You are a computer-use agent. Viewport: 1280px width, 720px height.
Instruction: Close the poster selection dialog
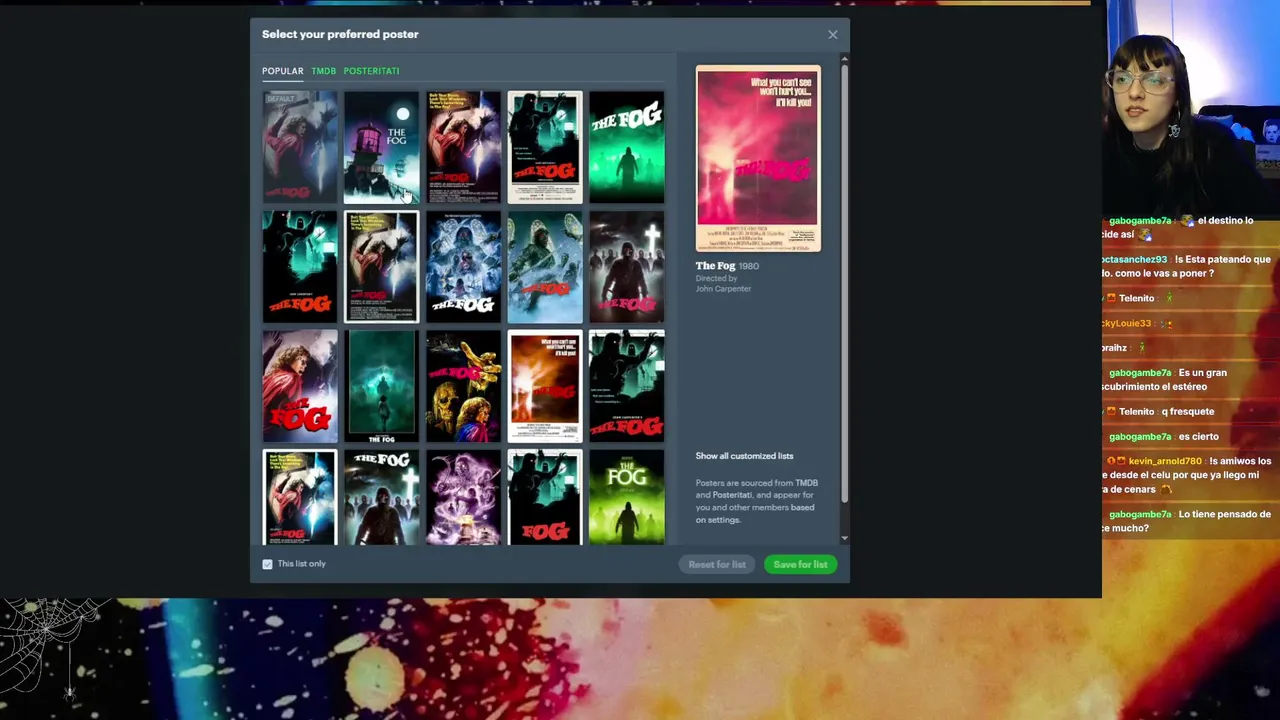(x=832, y=34)
